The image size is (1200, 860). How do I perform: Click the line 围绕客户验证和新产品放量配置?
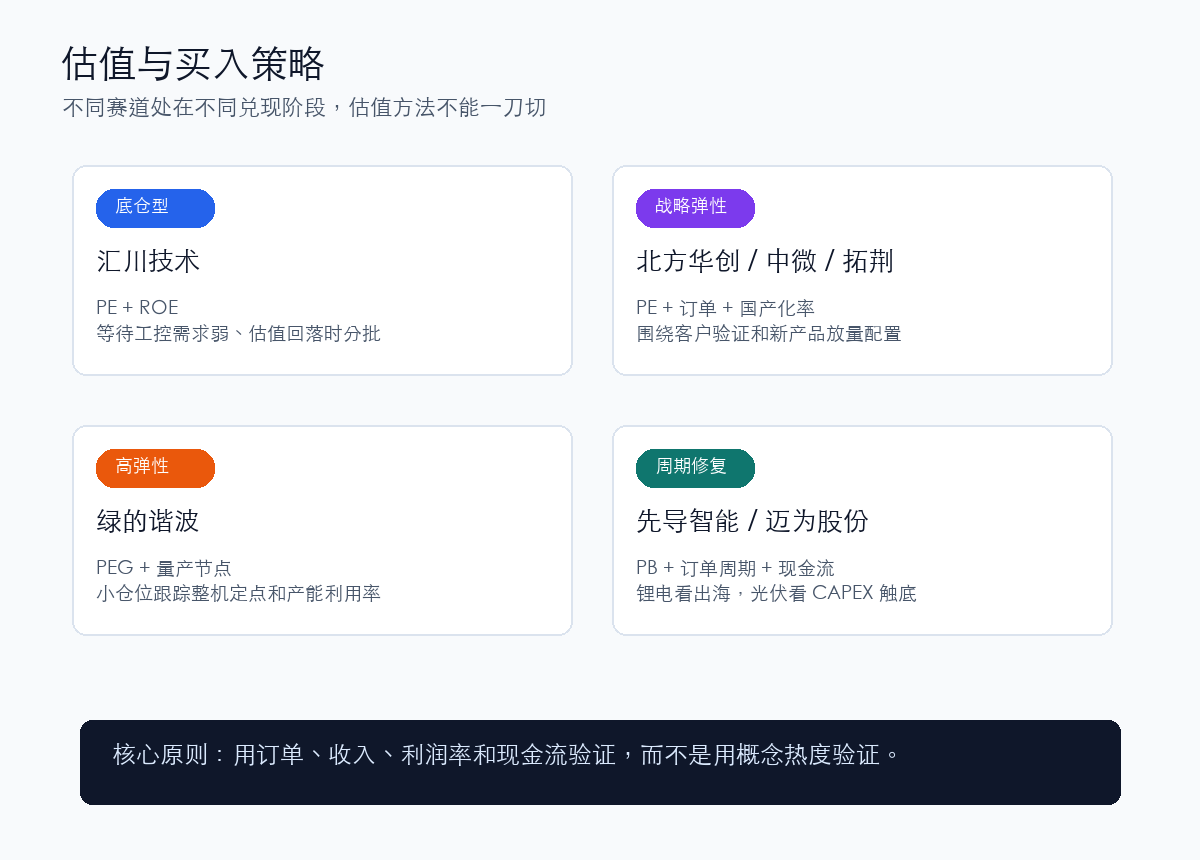(x=768, y=333)
